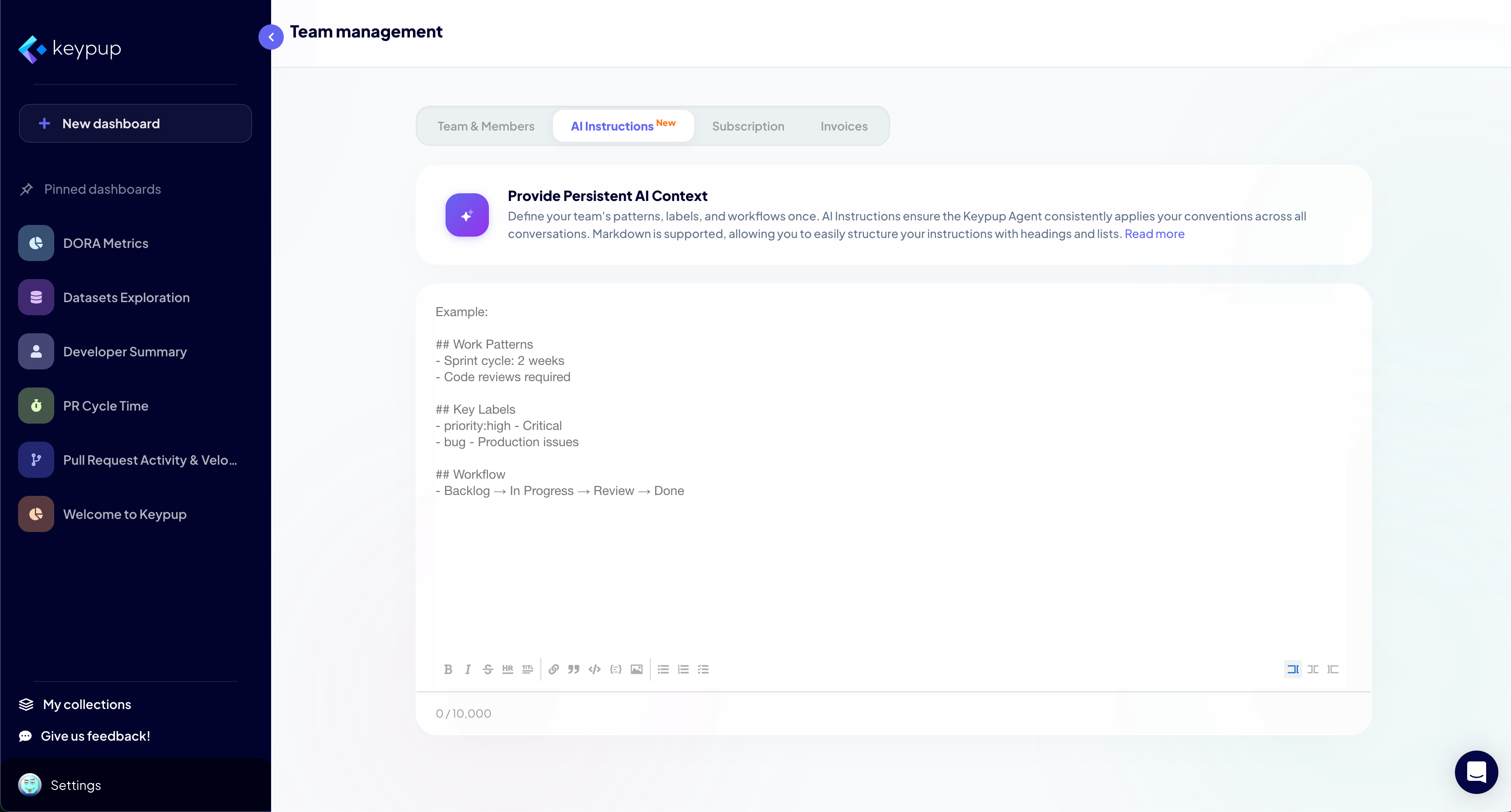
Task: Click the user avatar beside Settings
Action: [30, 784]
